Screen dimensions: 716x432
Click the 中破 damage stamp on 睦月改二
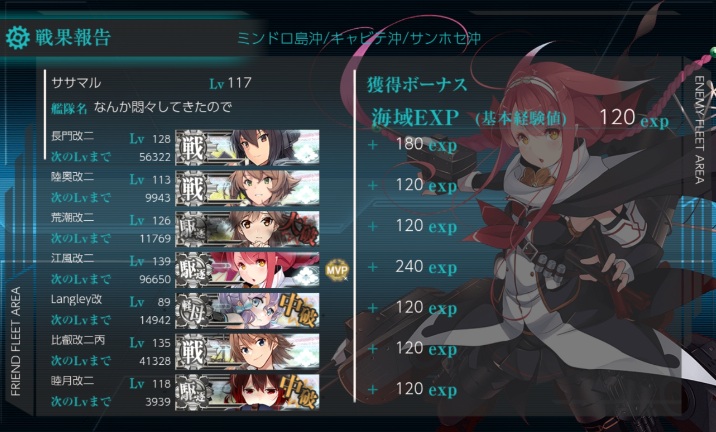coord(299,392)
